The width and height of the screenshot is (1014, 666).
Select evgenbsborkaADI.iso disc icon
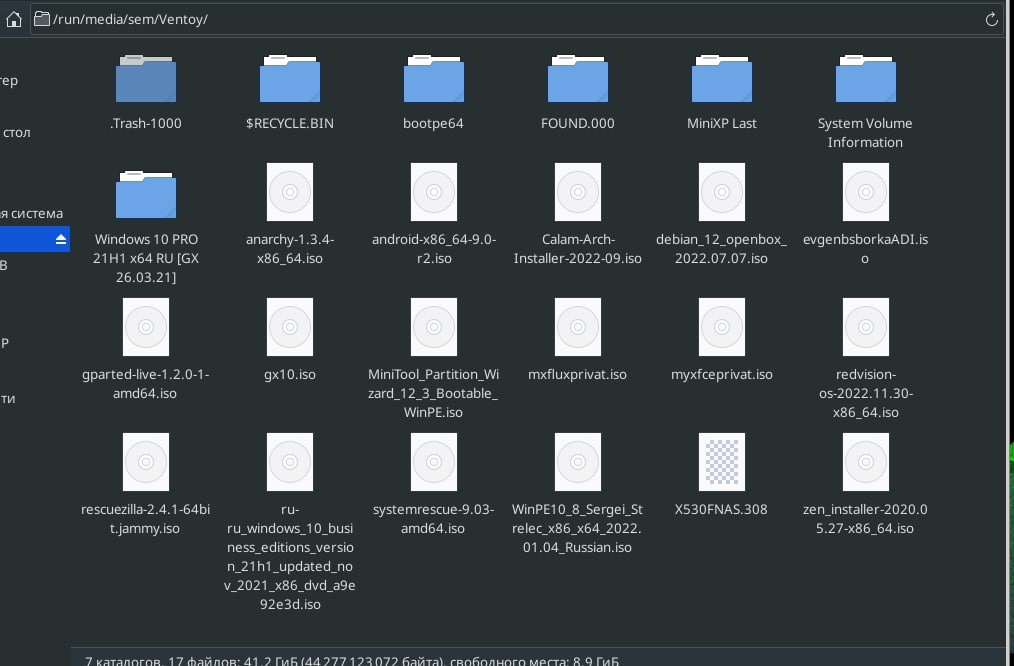click(866, 192)
